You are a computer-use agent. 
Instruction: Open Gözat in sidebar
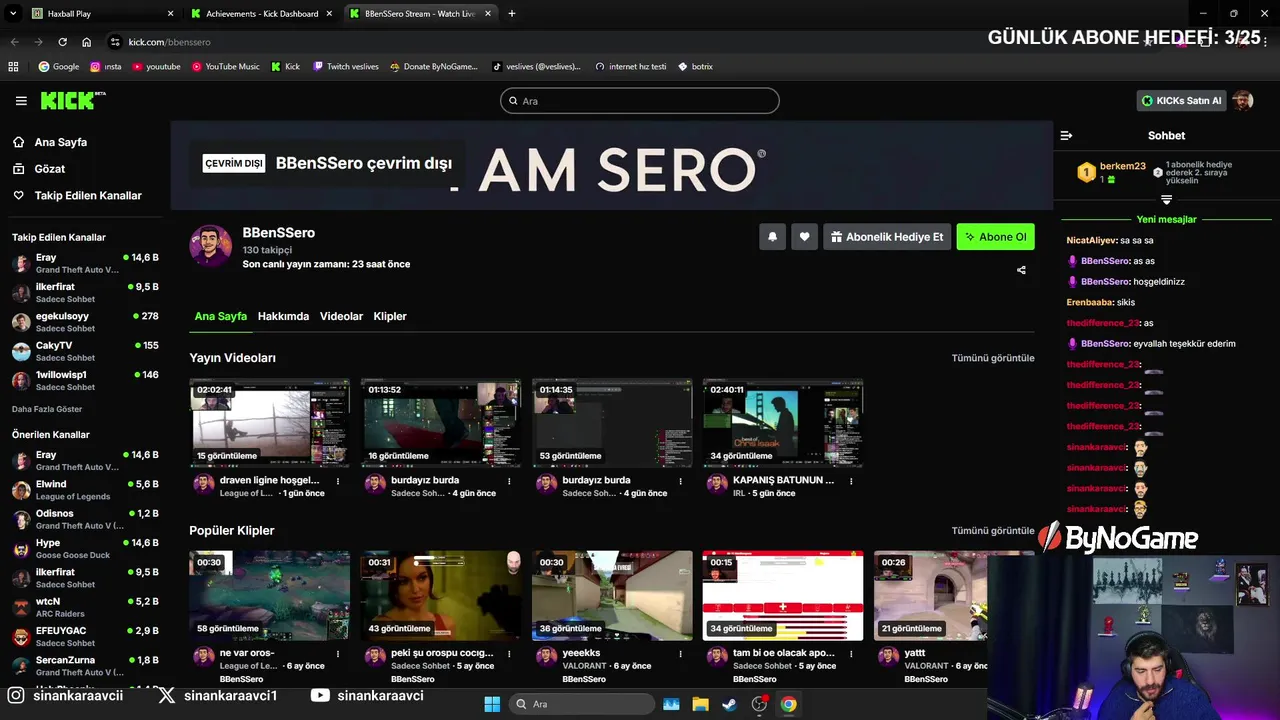[39, 169]
